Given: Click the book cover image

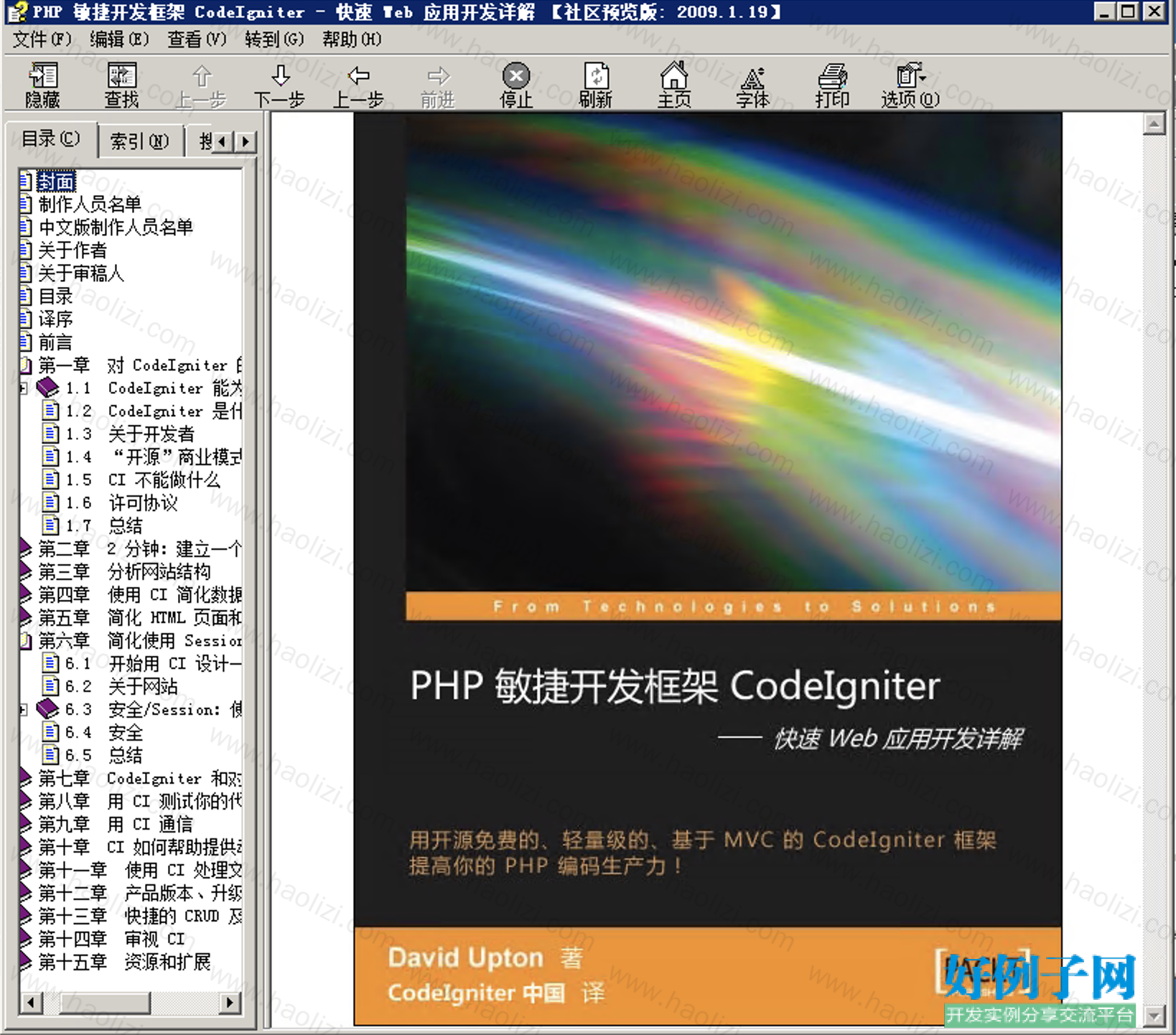Looking at the screenshot, I should pos(707,569).
